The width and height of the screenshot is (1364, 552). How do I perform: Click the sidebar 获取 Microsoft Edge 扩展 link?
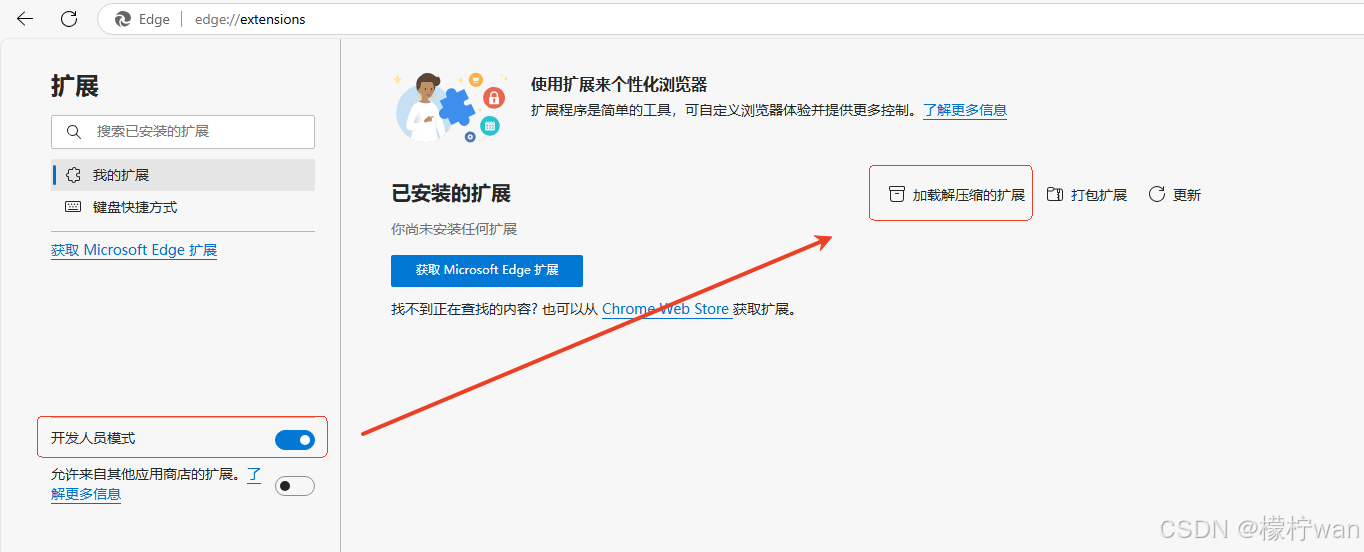pos(134,250)
